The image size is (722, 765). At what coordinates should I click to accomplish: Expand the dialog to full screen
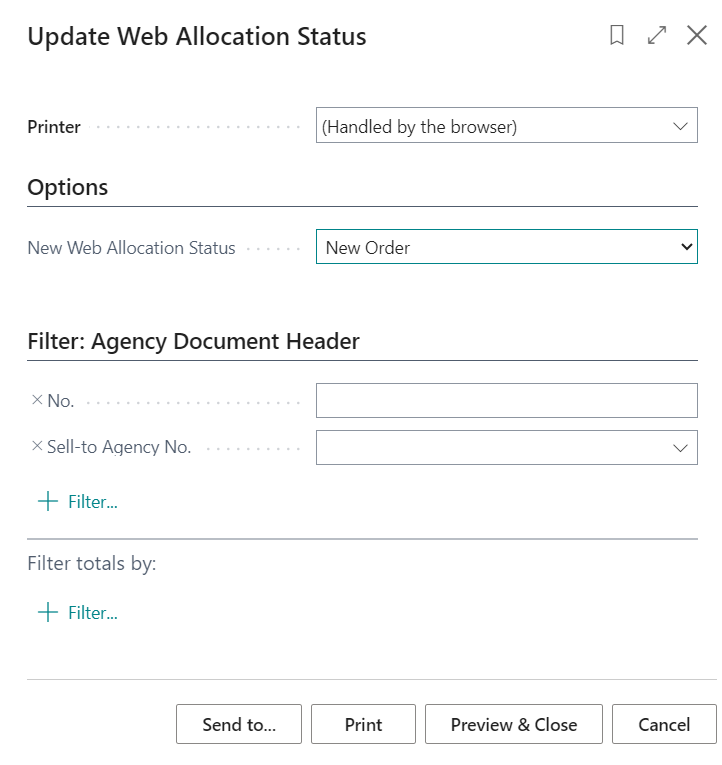(657, 36)
